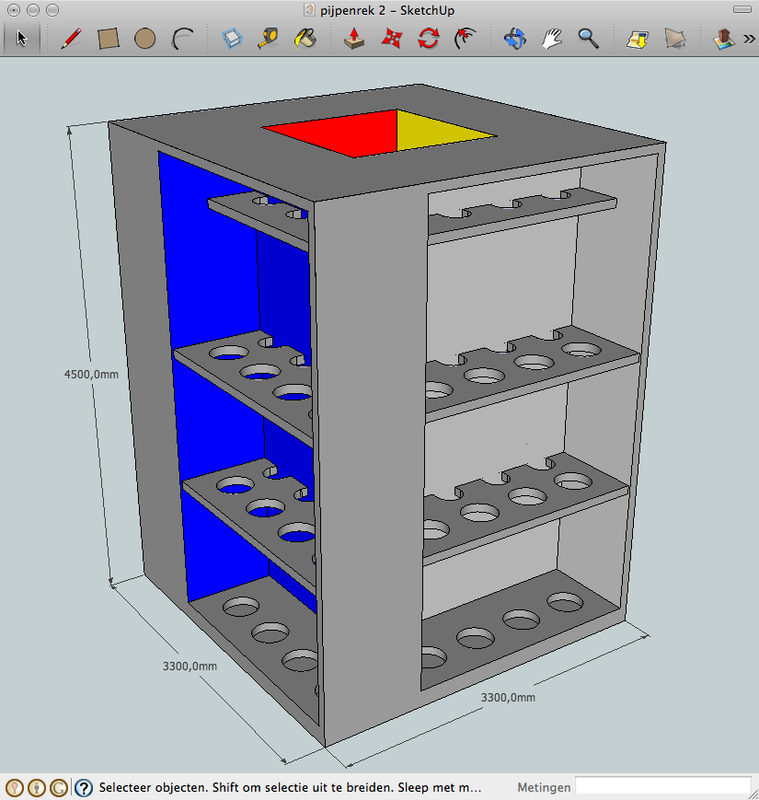Open the Instructor help question mark

click(84, 788)
